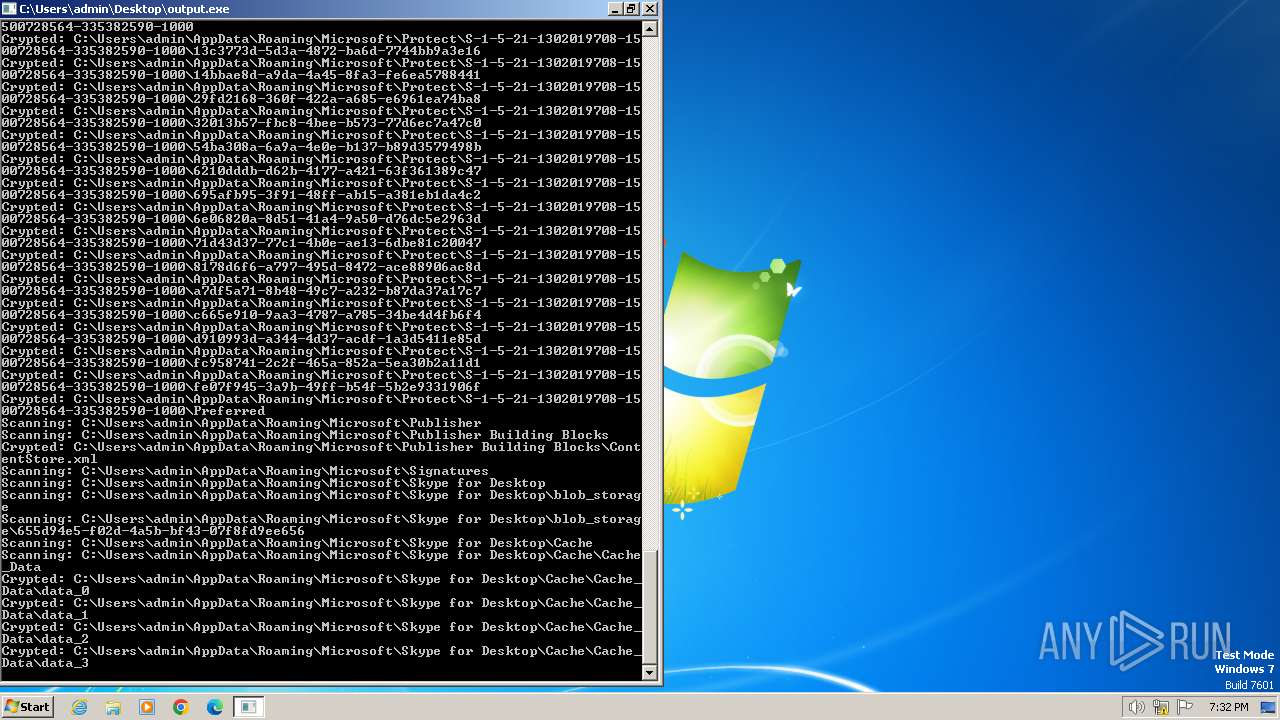Click the C:\Users\admin\Desktop\output.exe title text
Image resolution: width=1280 pixels, height=720 pixels.
tap(125, 8)
